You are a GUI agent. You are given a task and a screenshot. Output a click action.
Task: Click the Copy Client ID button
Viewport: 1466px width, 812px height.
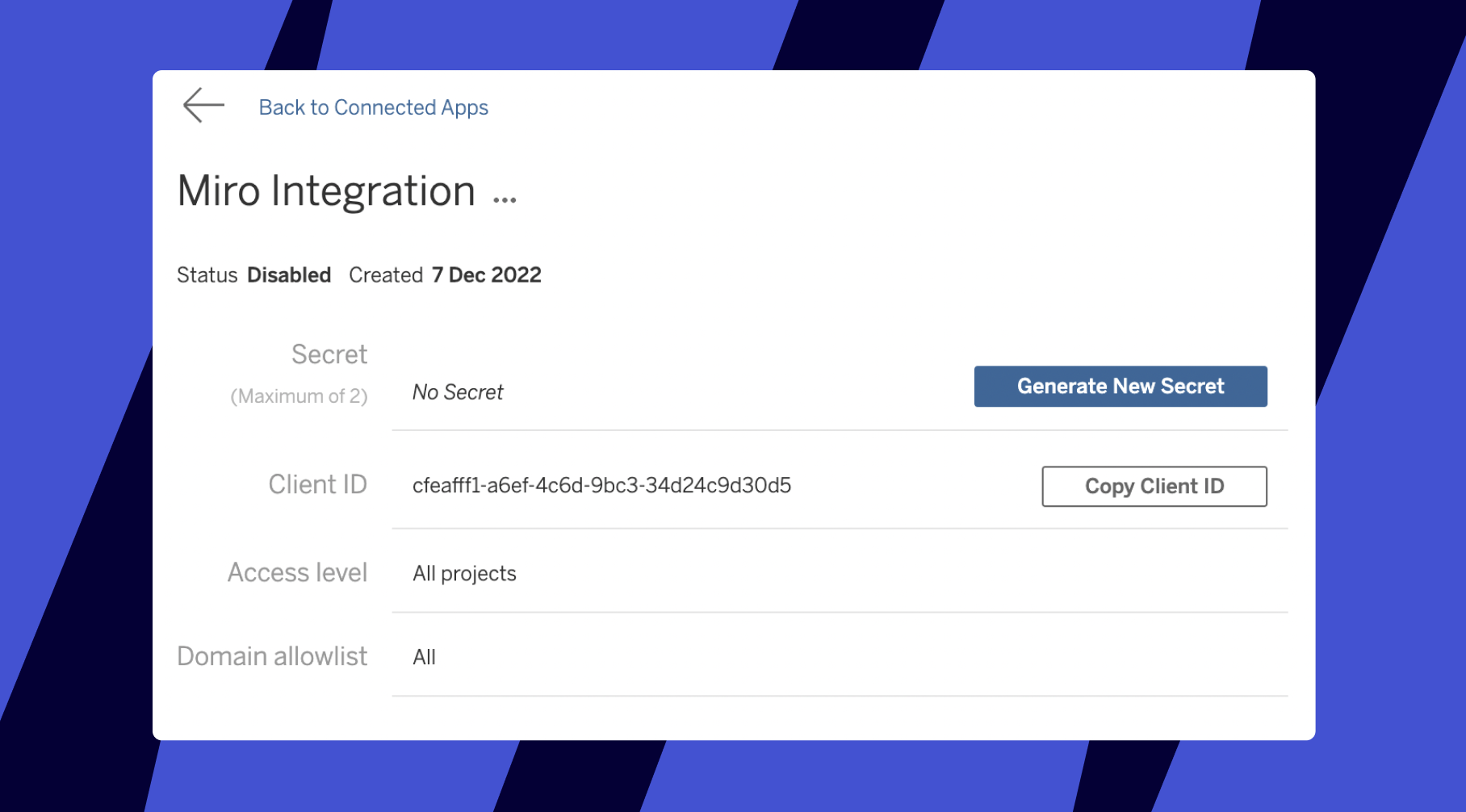[x=1154, y=486]
